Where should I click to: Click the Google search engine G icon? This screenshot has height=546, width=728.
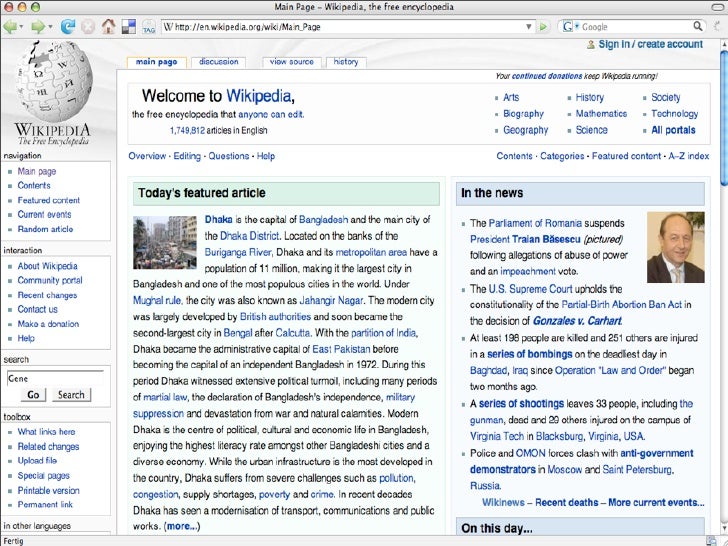567,26
